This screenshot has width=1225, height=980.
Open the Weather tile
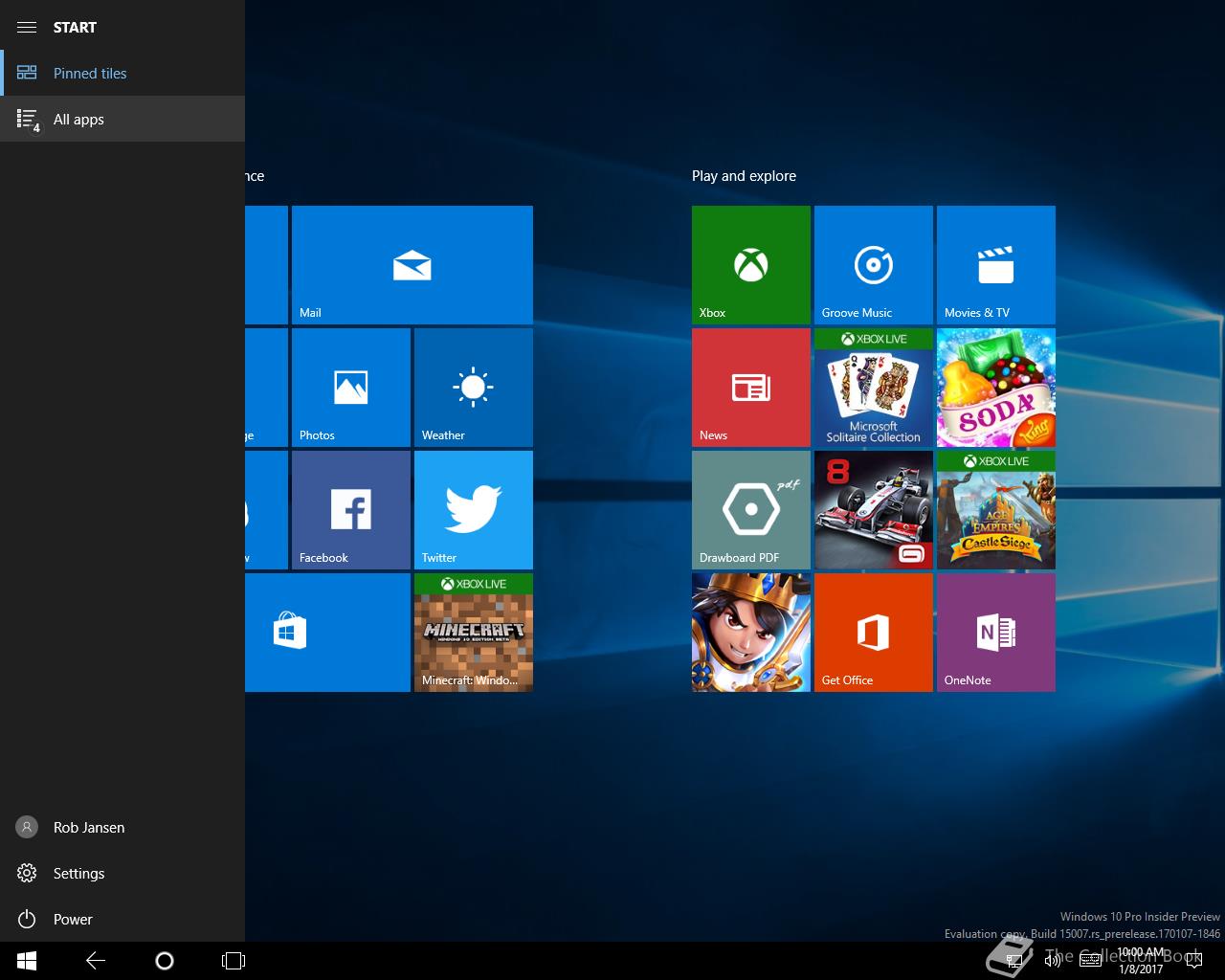[473, 388]
